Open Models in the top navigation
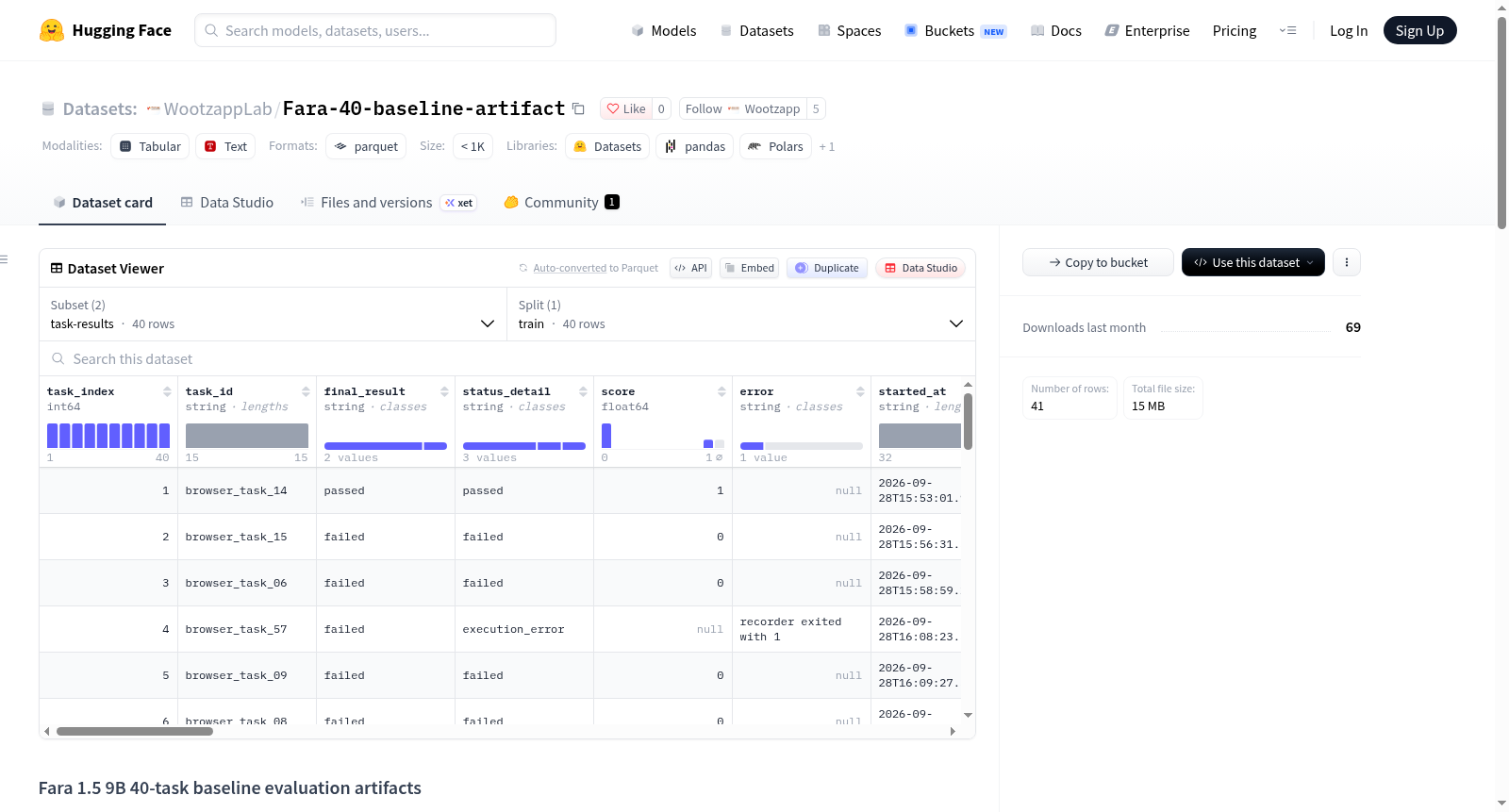 point(664,30)
